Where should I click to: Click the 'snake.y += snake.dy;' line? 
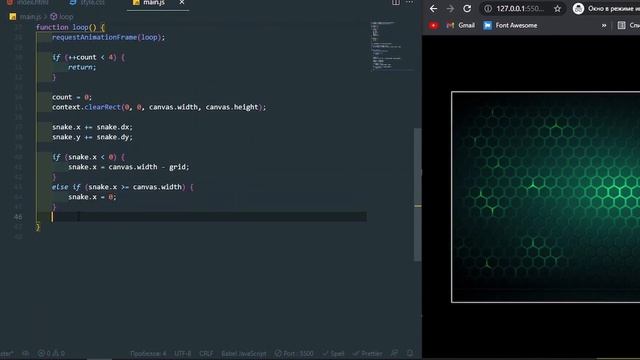(92, 137)
